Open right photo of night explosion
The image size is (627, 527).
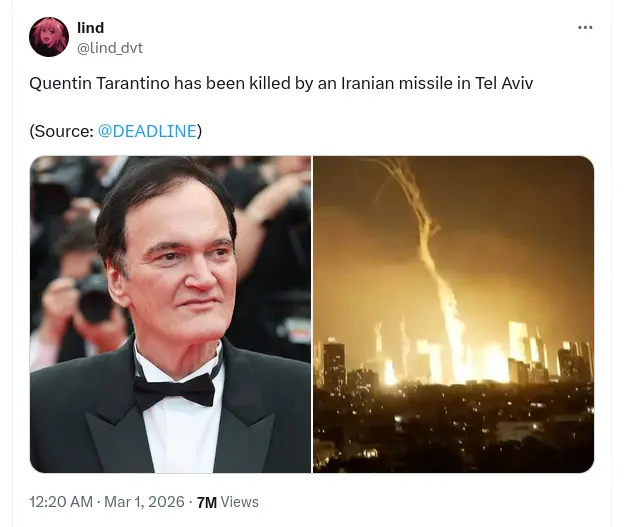point(454,314)
